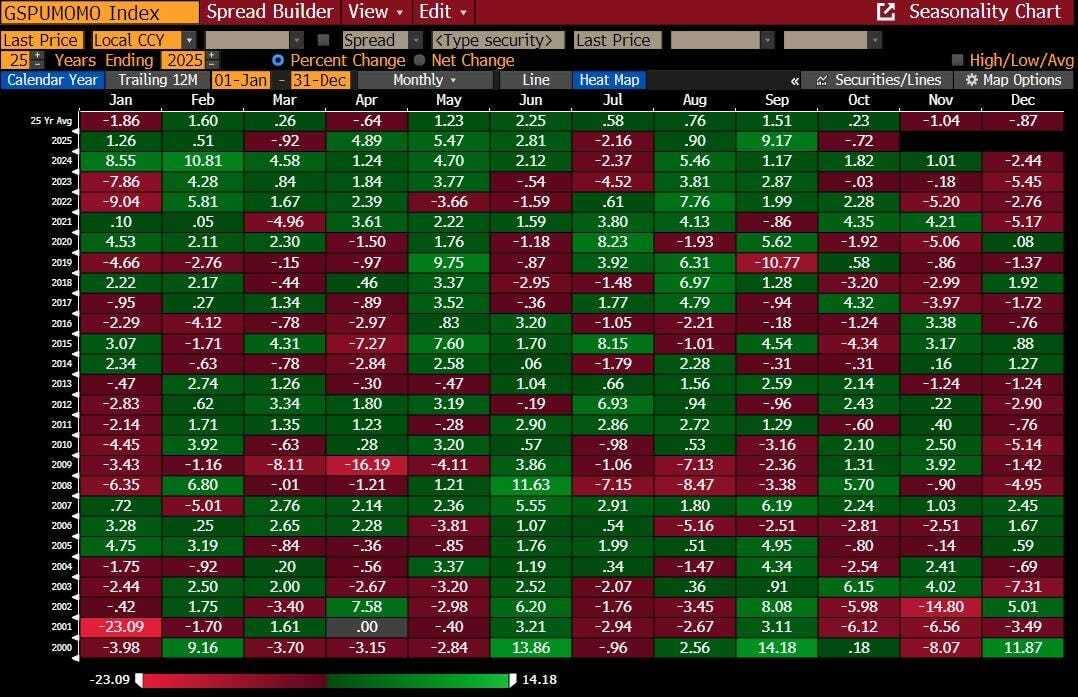1078x697 pixels.
Task: Click the -1.86 average cell for Jan
Action: (x=120, y=121)
